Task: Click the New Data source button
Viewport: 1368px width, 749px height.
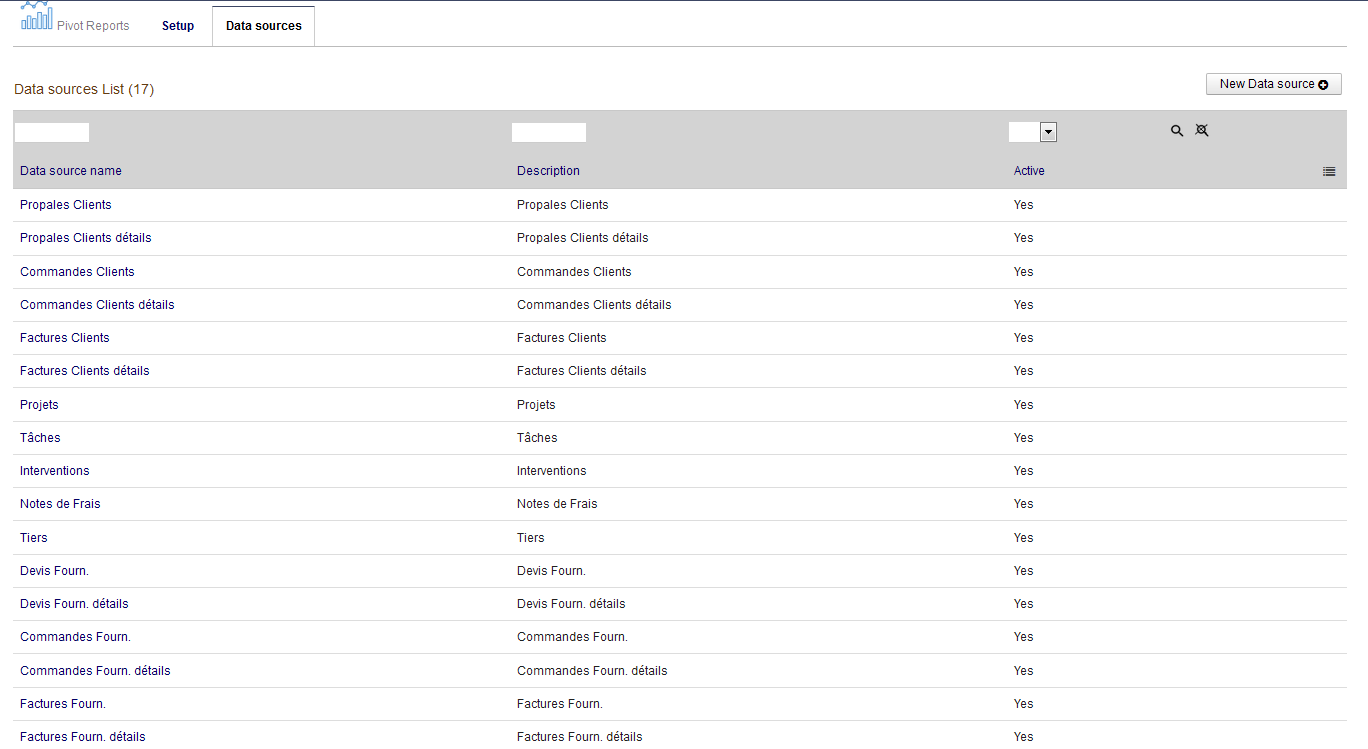Action: point(1273,84)
